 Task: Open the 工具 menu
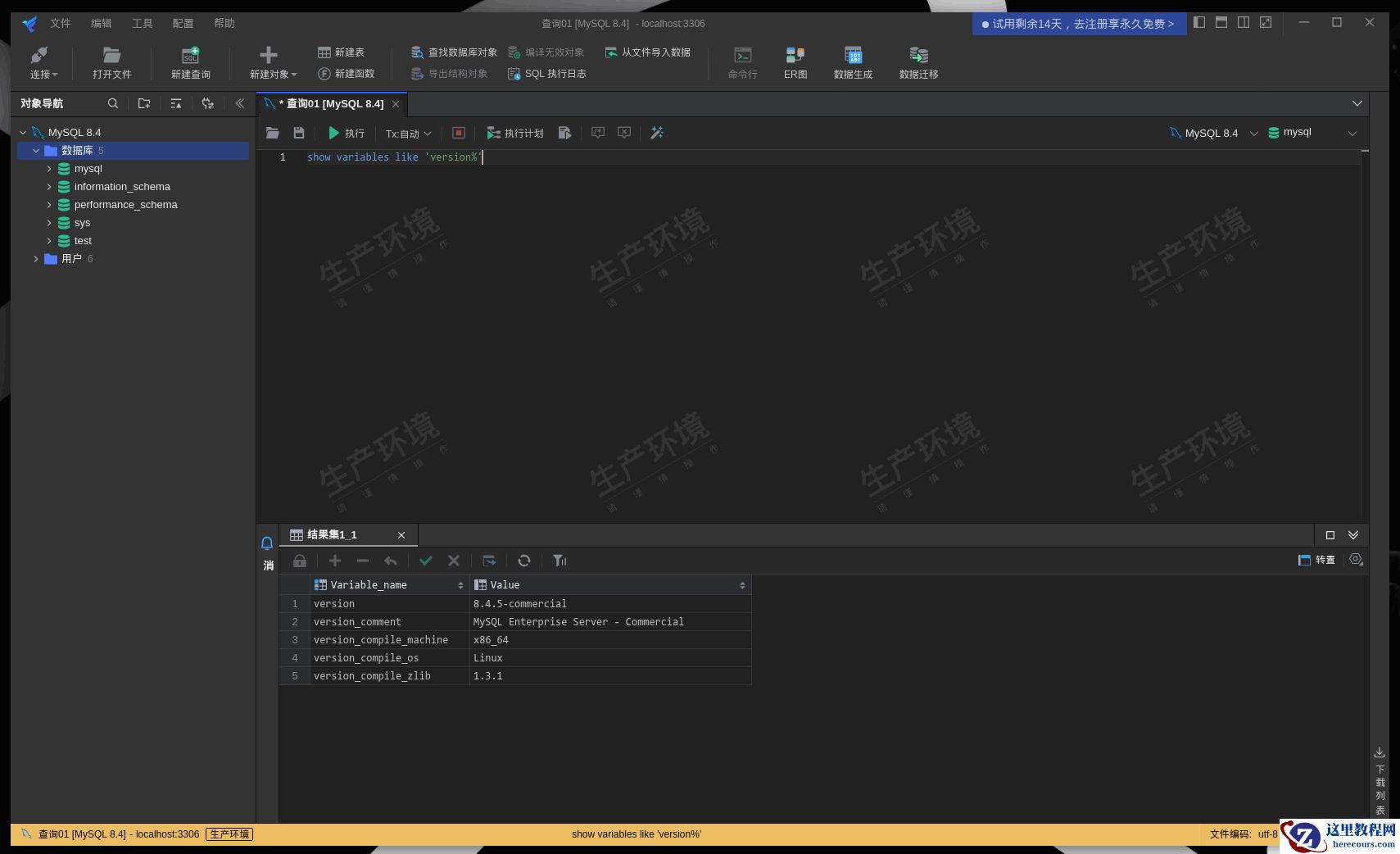point(142,23)
